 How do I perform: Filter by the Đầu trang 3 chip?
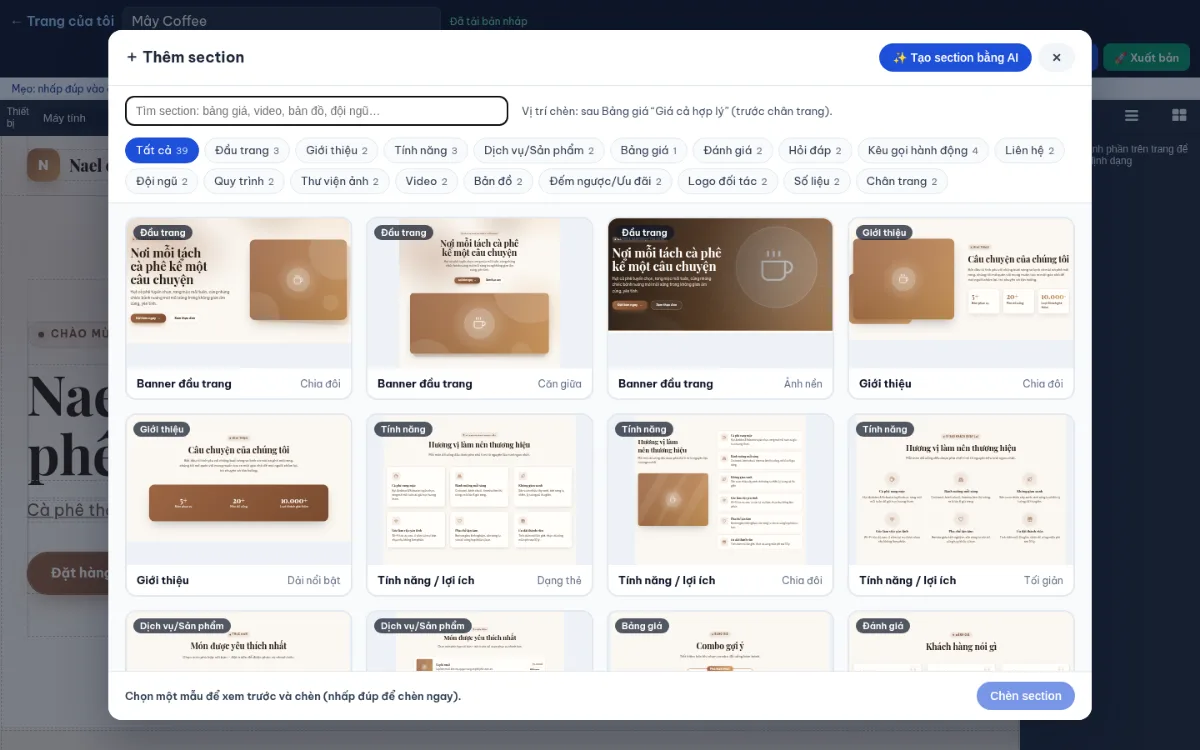coord(247,151)
